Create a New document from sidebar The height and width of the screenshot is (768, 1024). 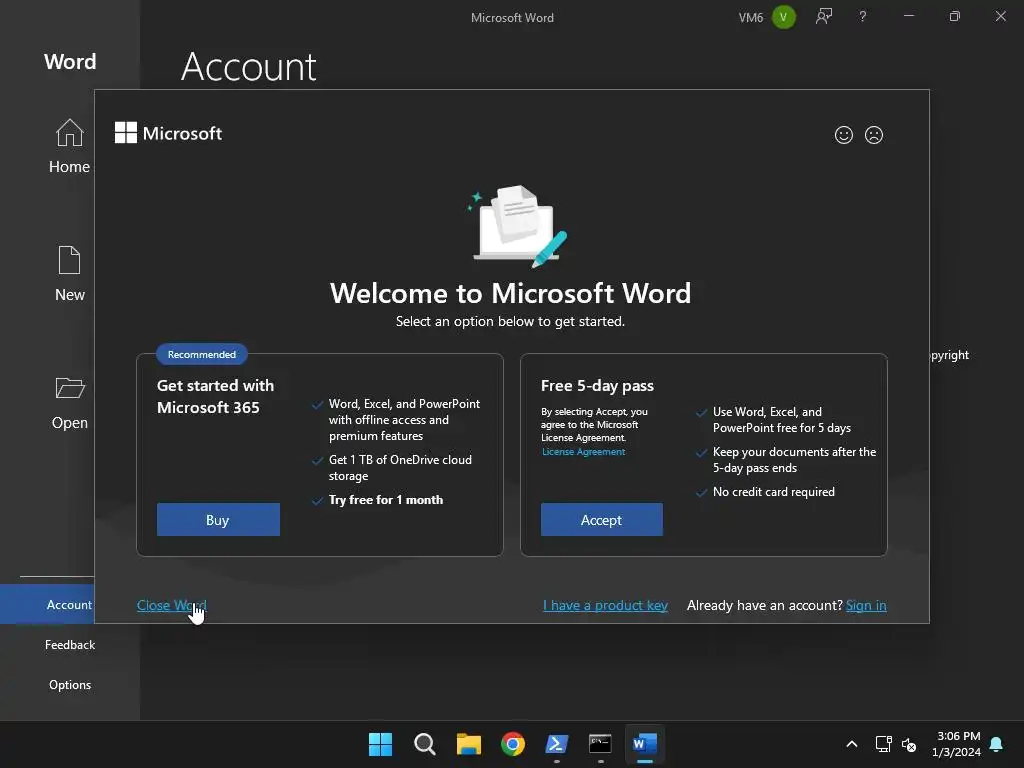69,274
